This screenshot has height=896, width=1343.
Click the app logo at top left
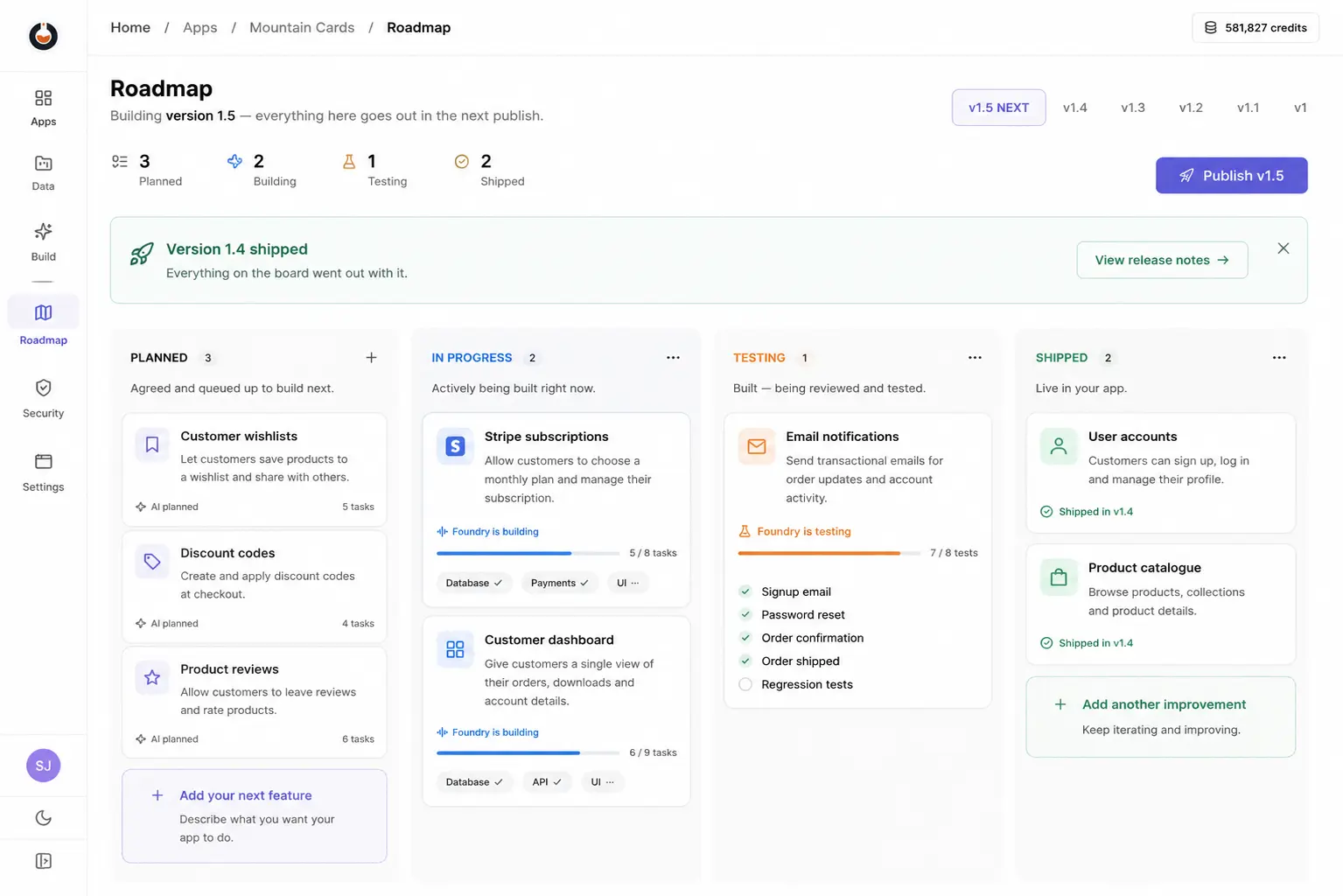[x=43, y=36]
